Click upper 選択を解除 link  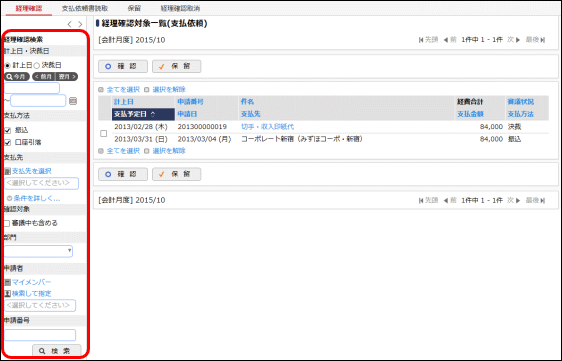coord(169,90)
